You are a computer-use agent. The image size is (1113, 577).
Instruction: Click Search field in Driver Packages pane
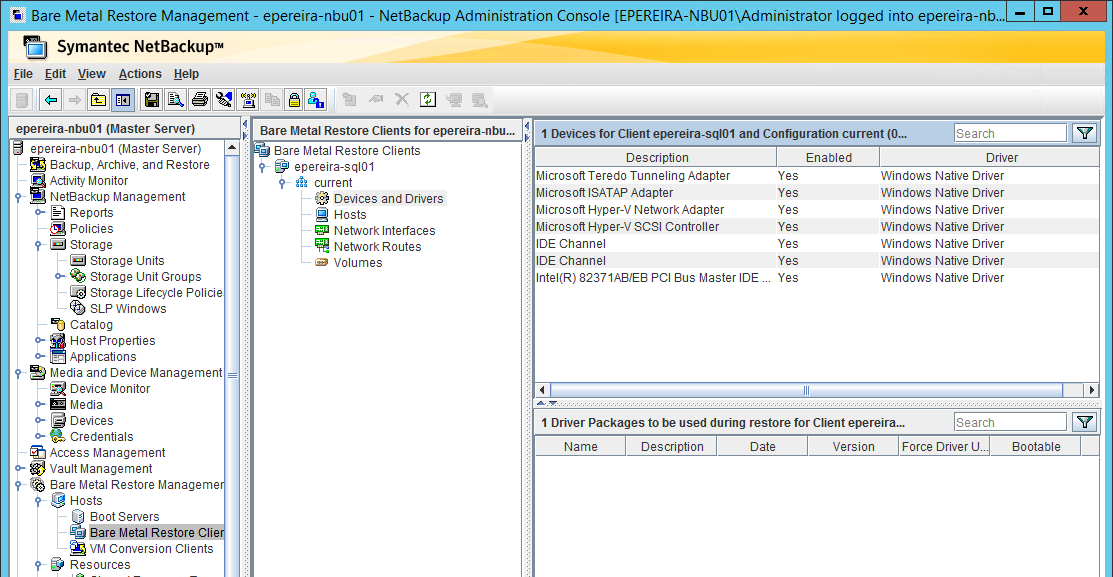(x=1010, y=422)
